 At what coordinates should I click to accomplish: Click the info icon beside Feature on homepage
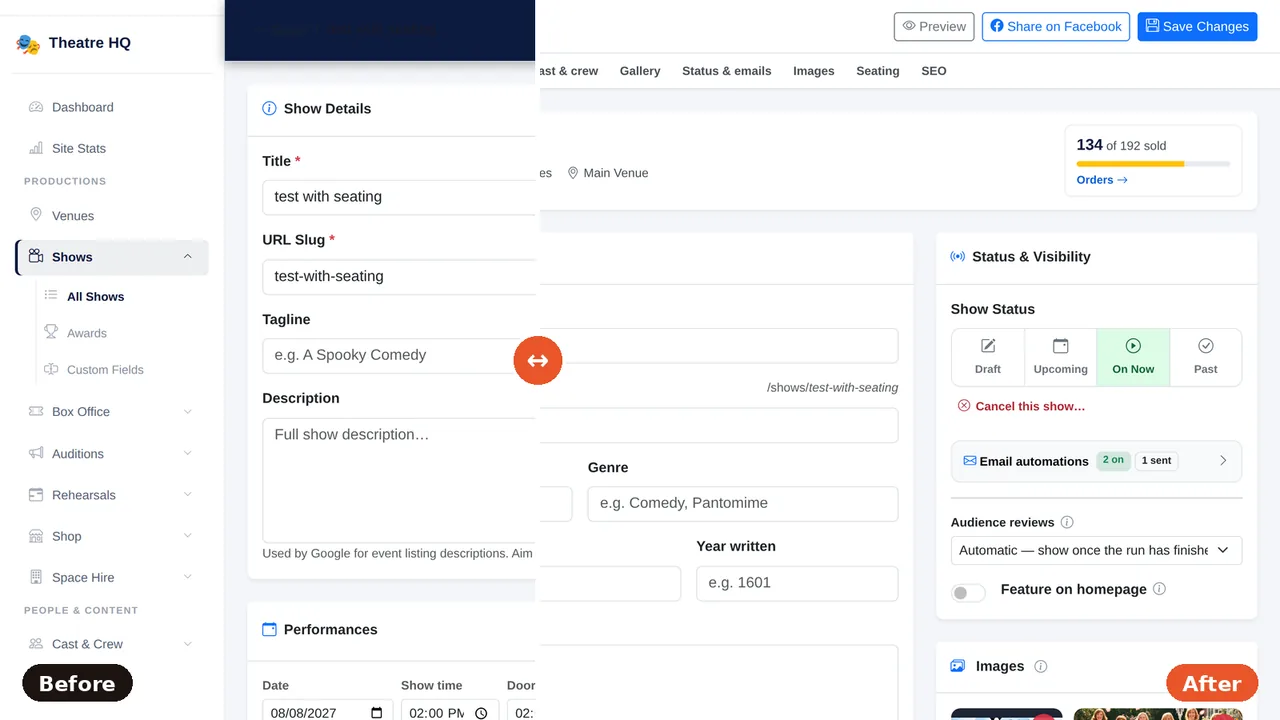tap(1159, 589)
